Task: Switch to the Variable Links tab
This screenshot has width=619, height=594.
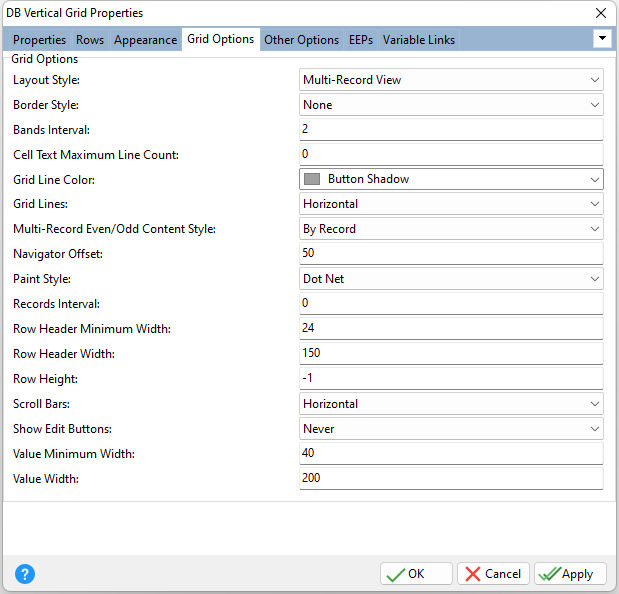Action: (419, 40)
